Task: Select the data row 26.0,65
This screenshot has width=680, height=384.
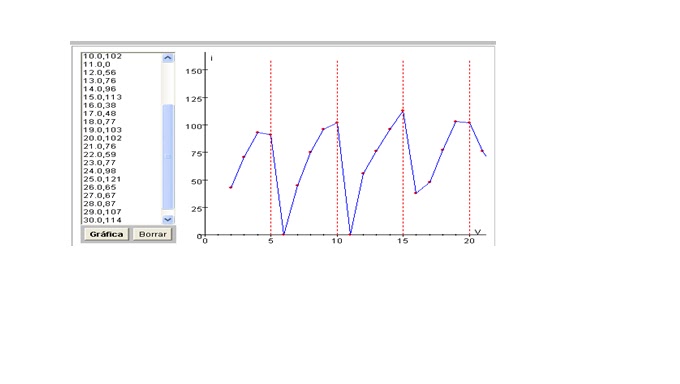Action: [99, 188]
